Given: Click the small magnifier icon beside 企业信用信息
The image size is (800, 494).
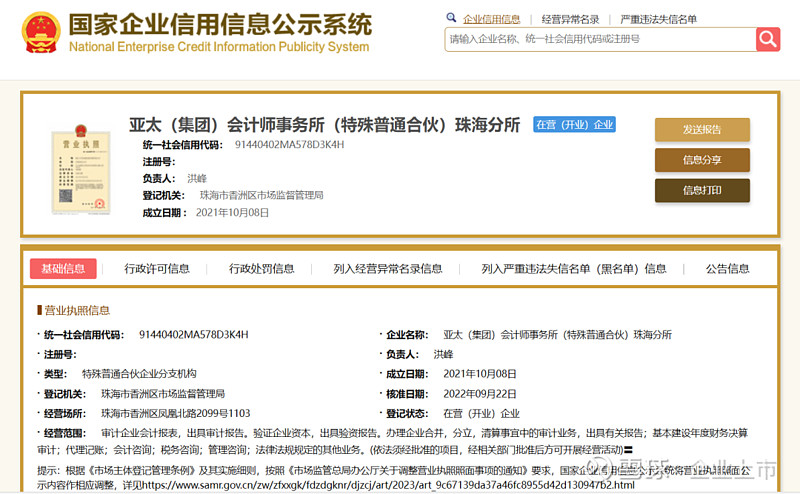Looking at the screenshot, I should click(451, 18).
